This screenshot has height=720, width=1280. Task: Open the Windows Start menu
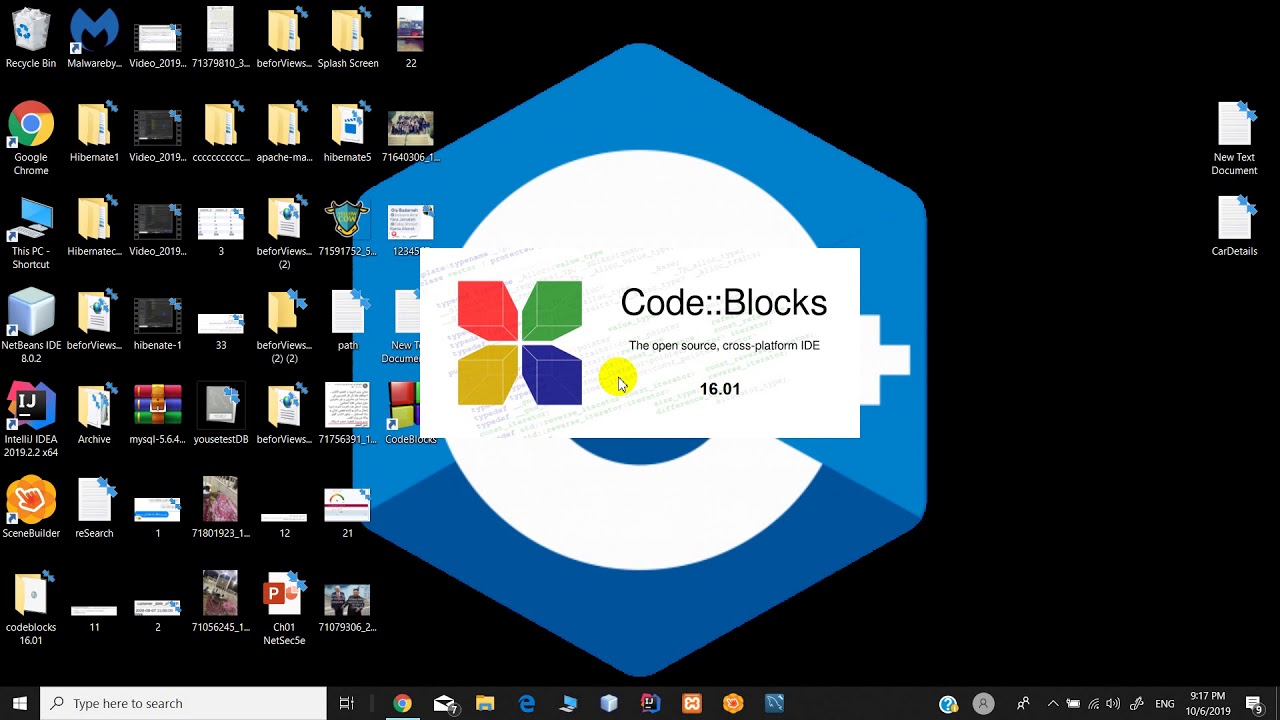tap(20, 703)
